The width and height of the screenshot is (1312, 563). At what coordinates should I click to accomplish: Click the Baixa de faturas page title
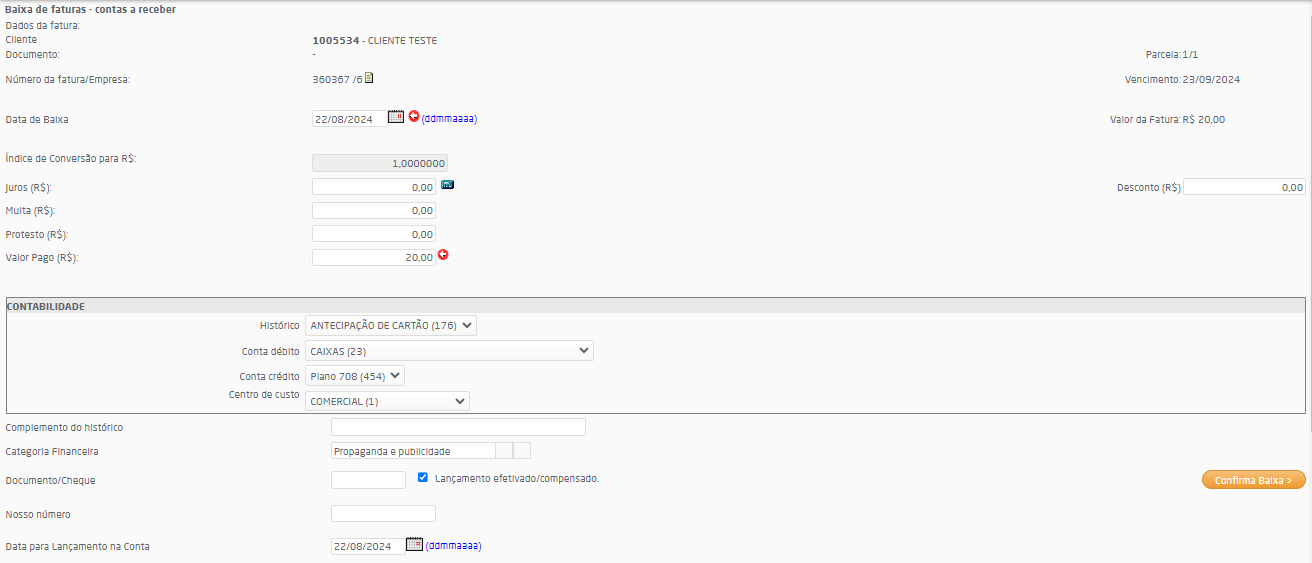(91, 9)
